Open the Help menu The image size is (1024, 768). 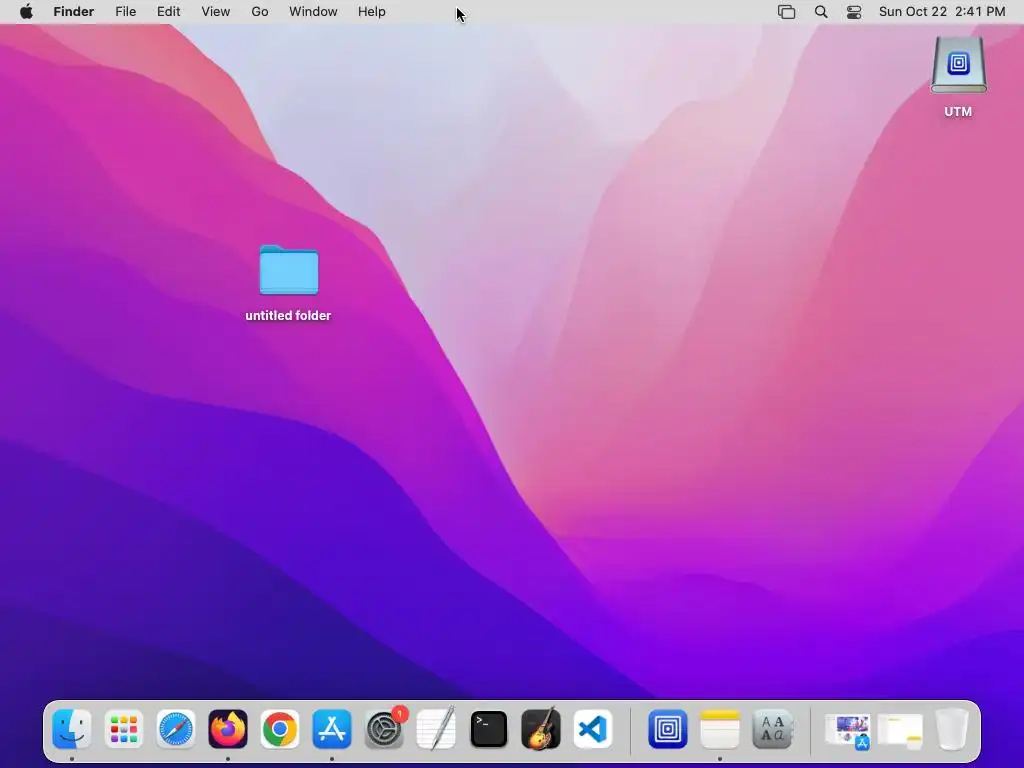(x=372, y=12)
